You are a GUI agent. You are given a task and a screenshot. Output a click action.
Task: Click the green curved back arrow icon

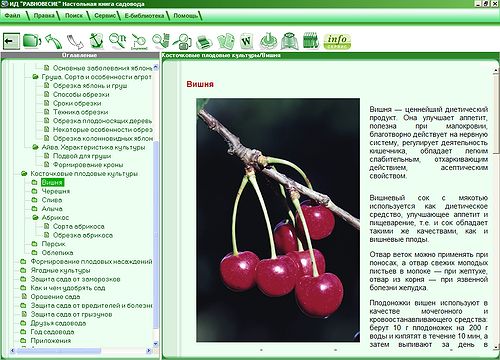coord(53,41)
